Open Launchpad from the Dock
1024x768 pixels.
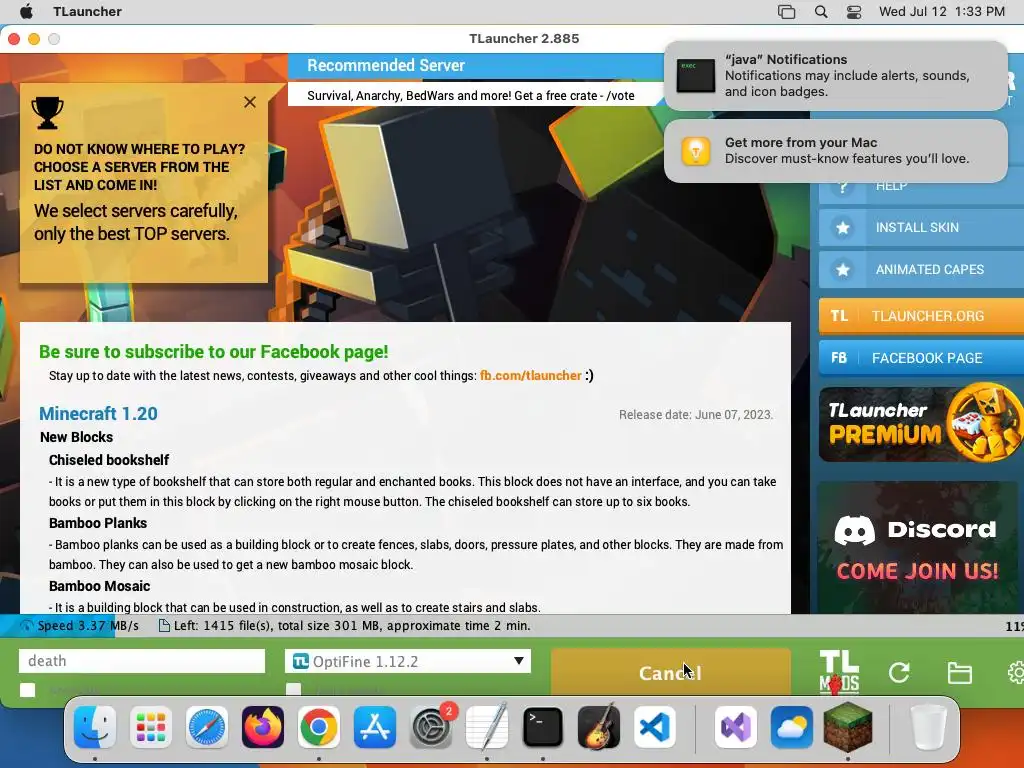[151, 727]
